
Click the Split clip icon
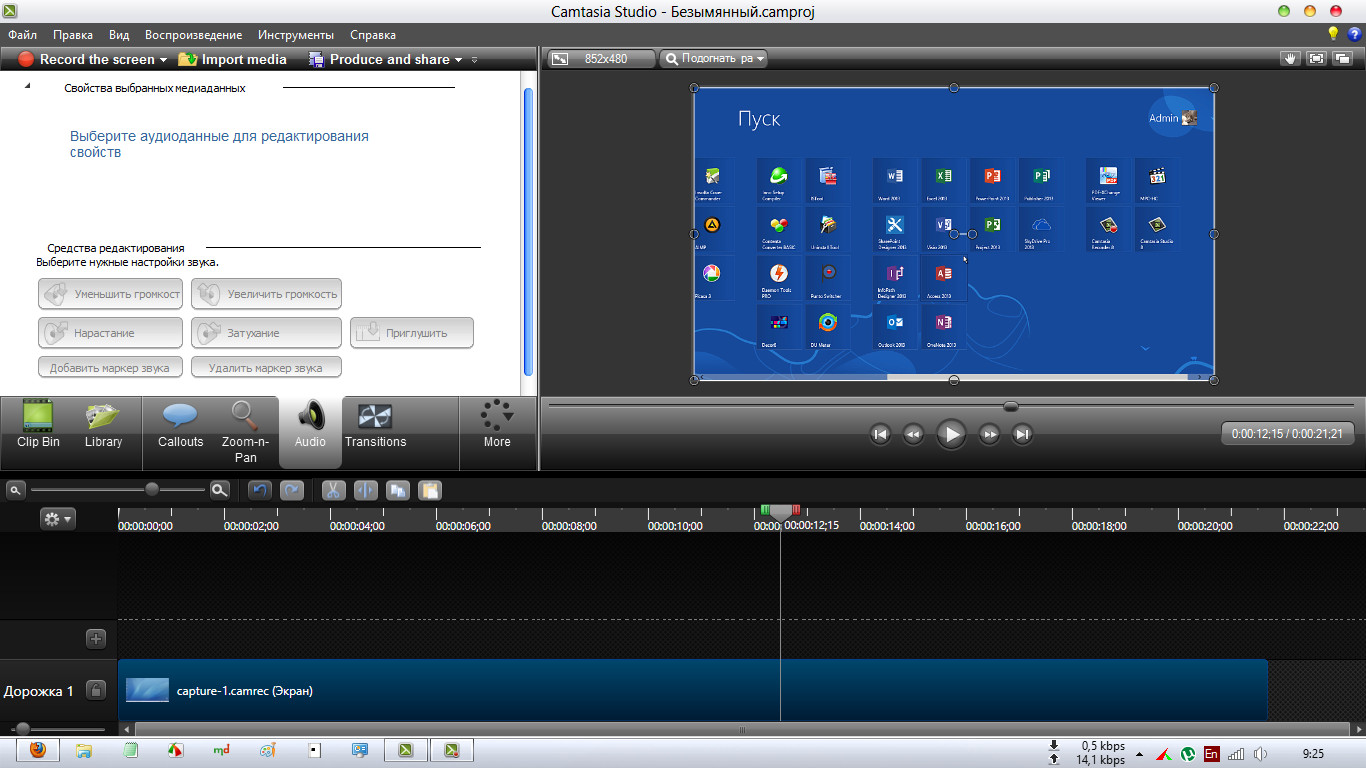[x=365, y=490]
